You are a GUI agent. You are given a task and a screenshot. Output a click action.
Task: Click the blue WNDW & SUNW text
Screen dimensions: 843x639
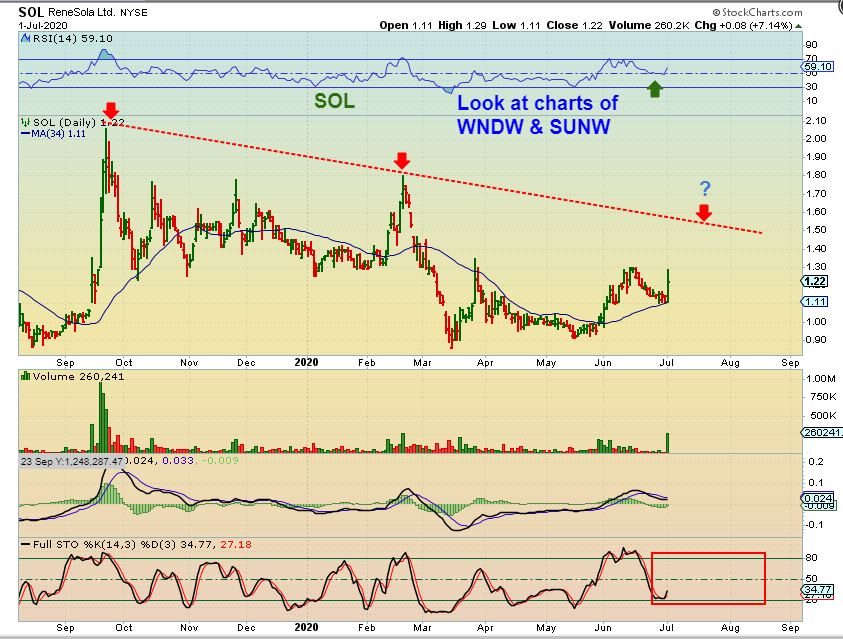(533, 127)
